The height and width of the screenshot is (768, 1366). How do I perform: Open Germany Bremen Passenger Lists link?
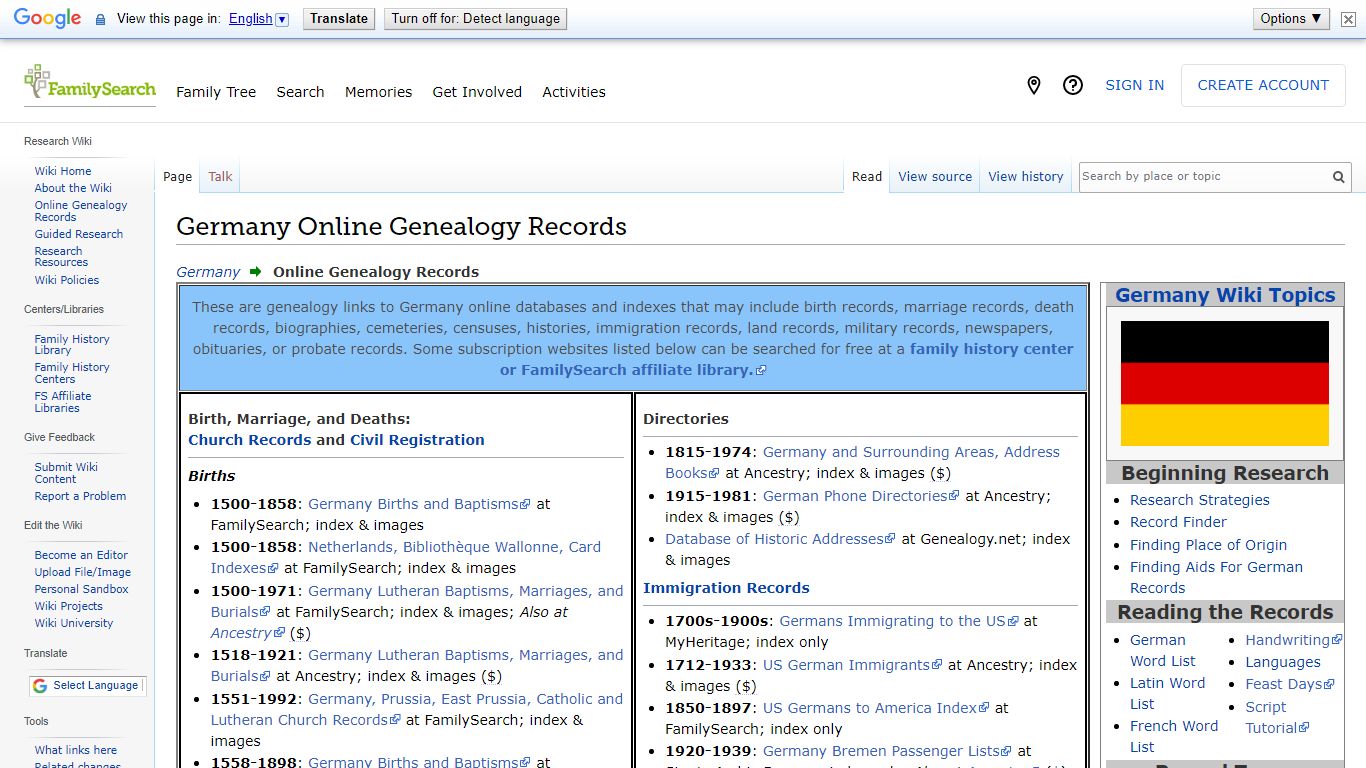click(x=887, y=751)
